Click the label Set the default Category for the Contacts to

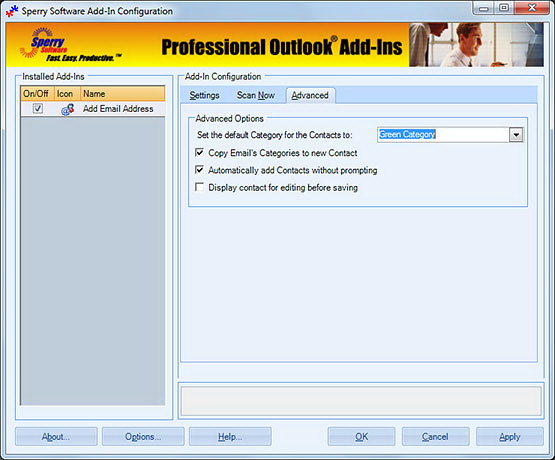275,135
